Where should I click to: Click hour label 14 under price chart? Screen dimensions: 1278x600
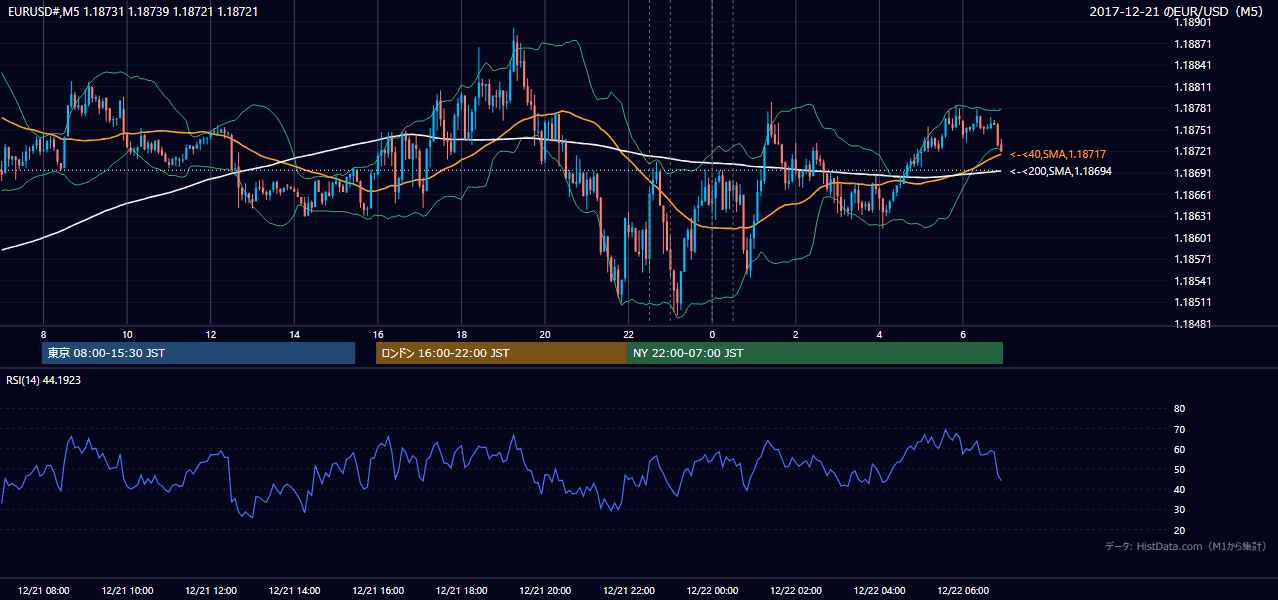(x=294, y=334)
